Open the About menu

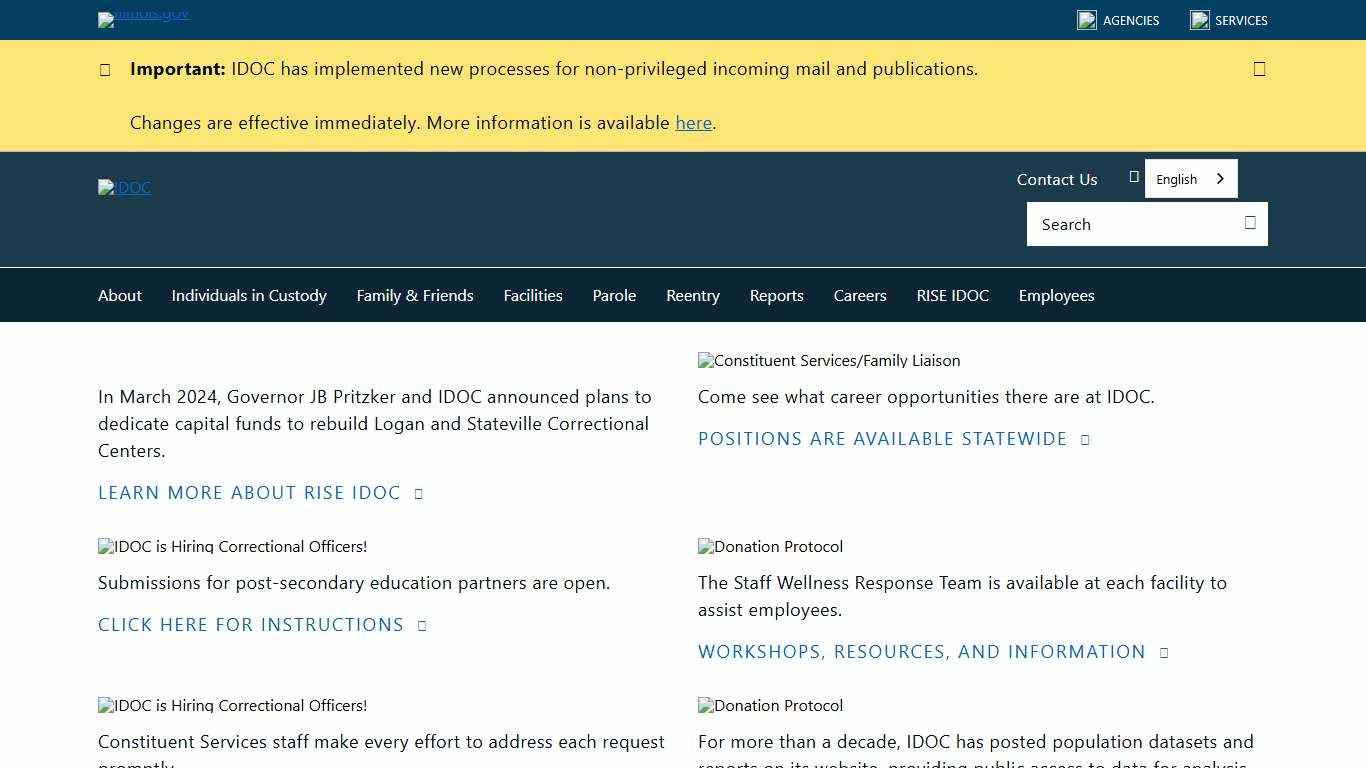(120, 296)
